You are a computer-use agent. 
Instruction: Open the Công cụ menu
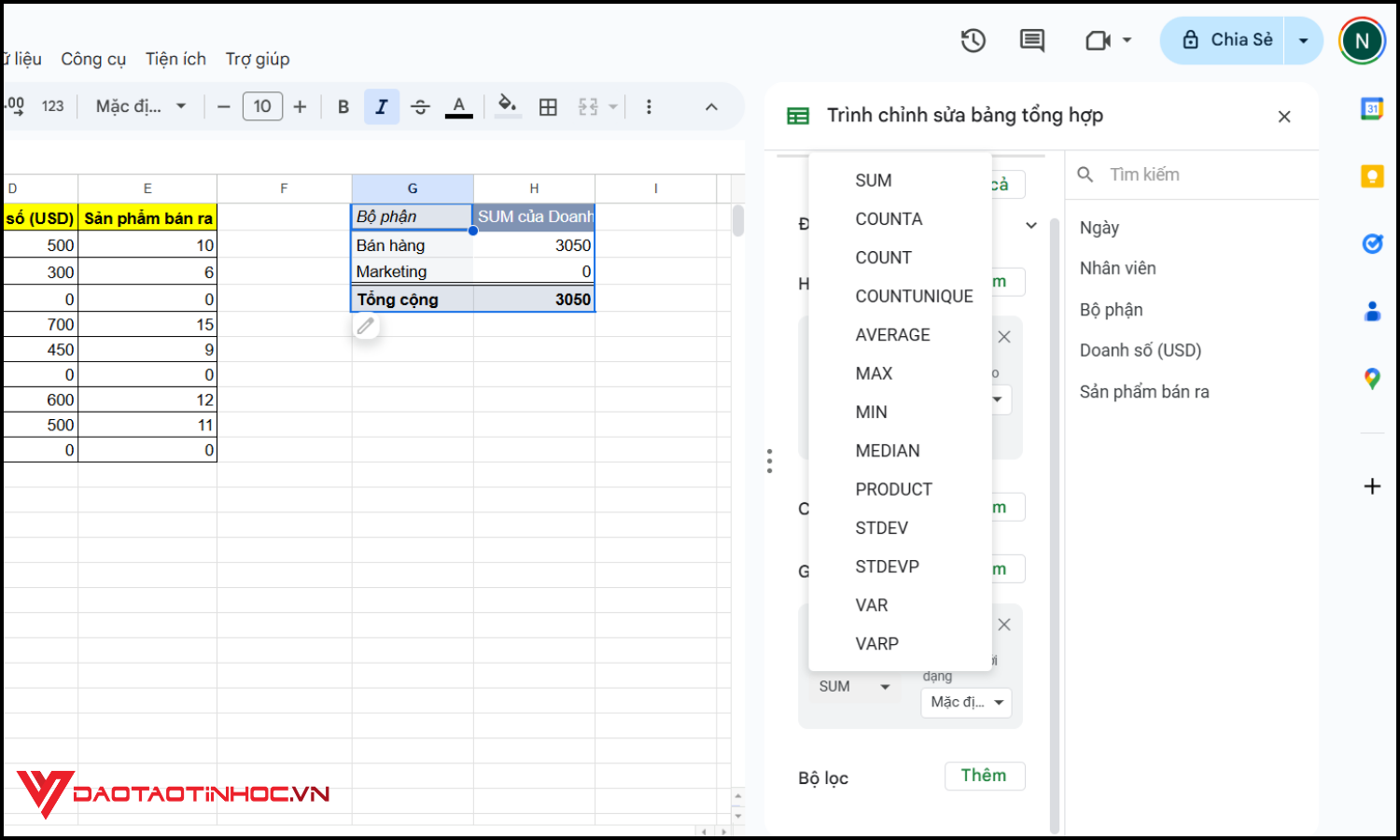coord(93,58)
